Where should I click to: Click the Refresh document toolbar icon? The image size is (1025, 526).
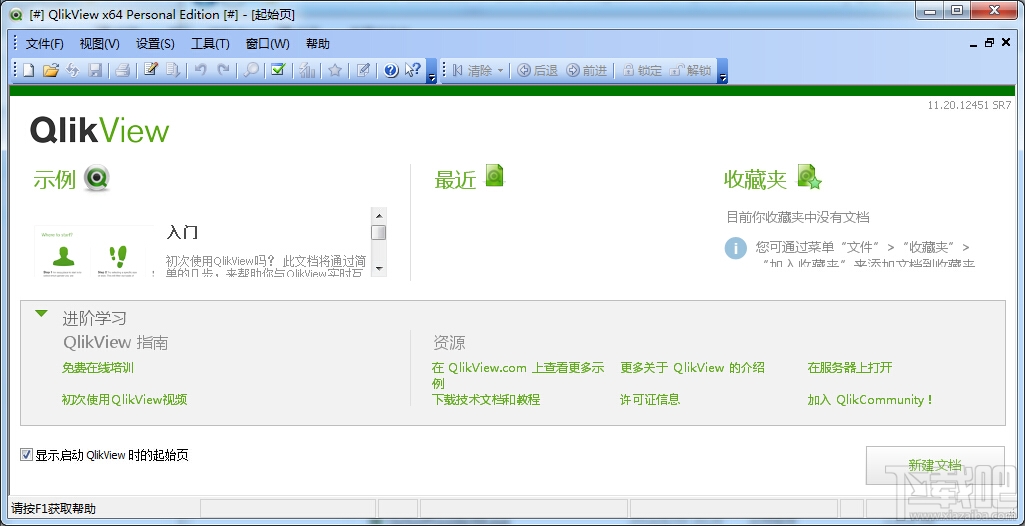pos(73,71)
